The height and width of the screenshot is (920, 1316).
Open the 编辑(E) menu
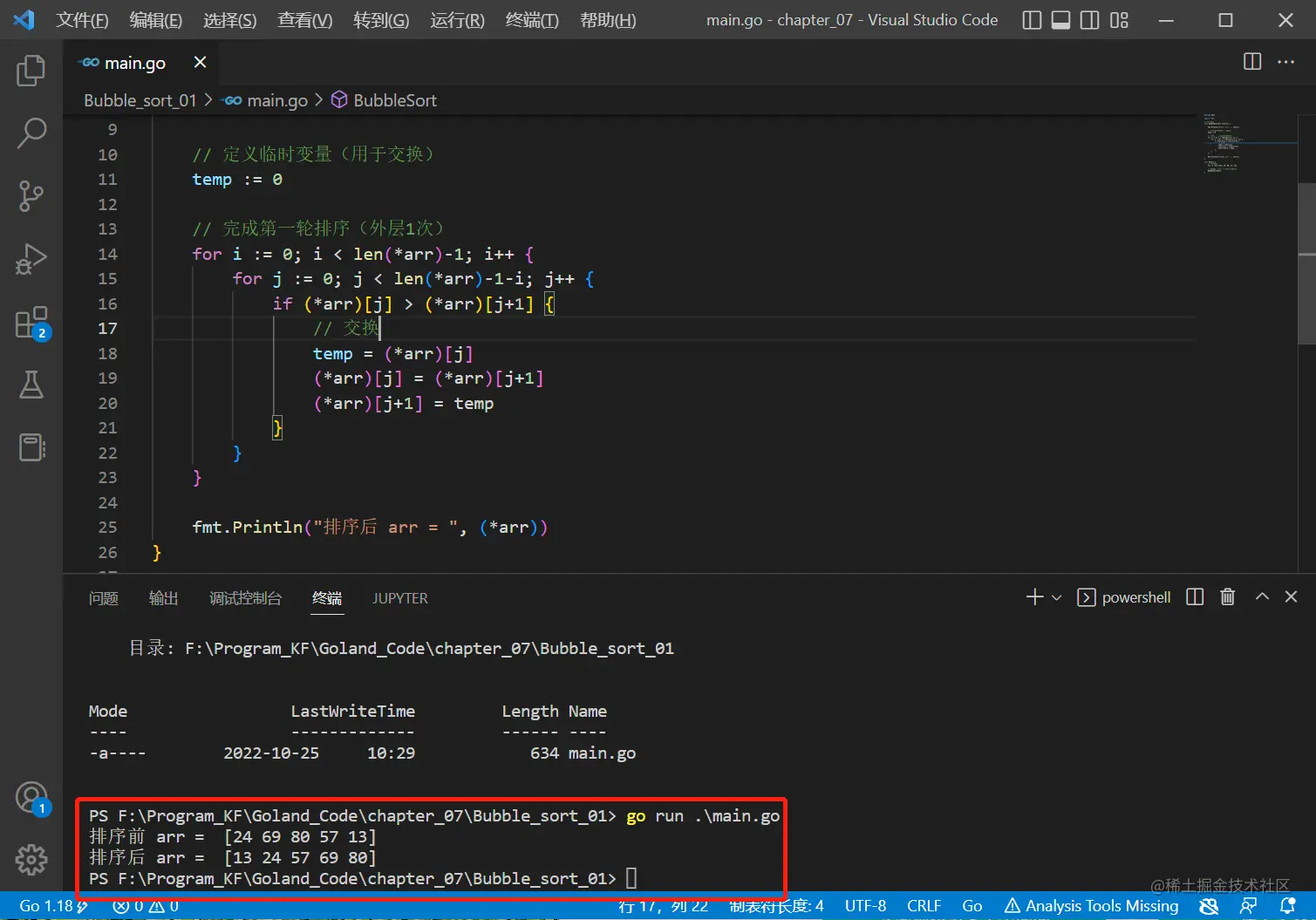pyautogui.click(x=155, y=20)
